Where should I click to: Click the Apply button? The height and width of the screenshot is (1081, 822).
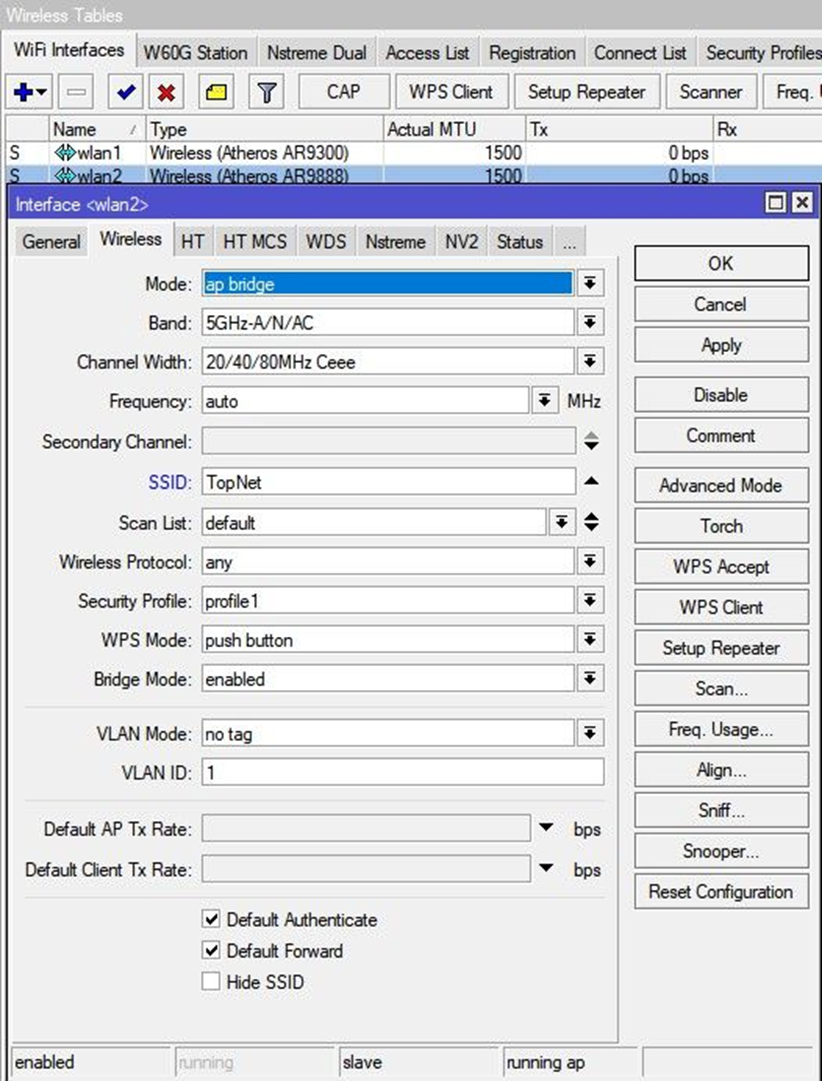coord(721,345)
